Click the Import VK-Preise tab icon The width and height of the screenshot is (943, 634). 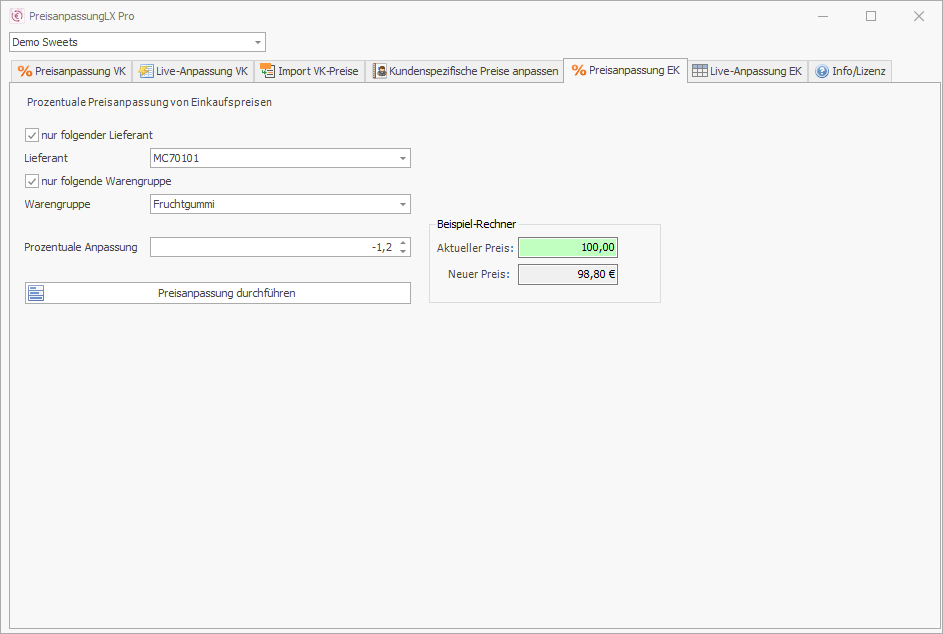click(267, 71)
